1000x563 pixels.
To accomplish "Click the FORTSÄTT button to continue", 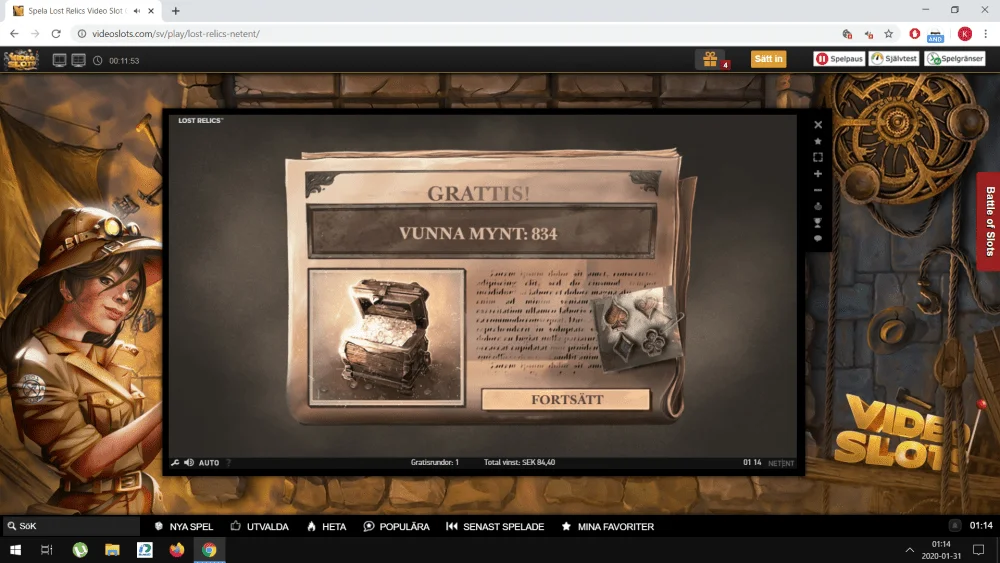I will 566,400.
